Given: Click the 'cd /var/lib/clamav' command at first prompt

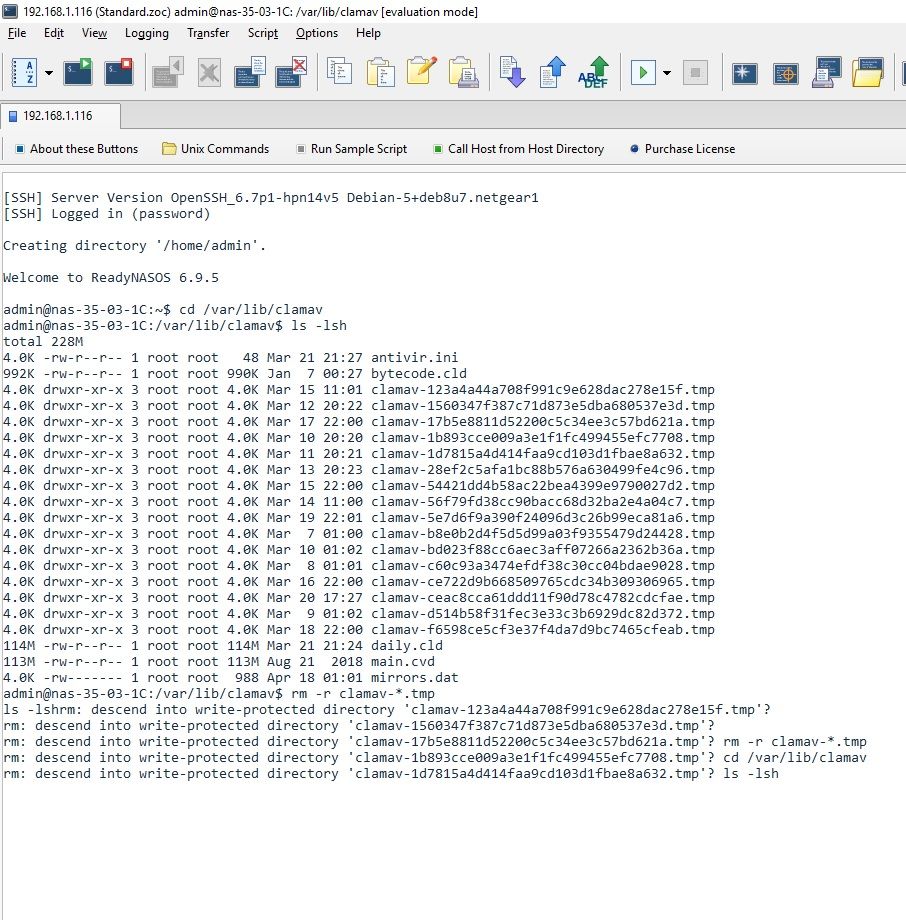Looking at the screenshot, I should [251, 309].
